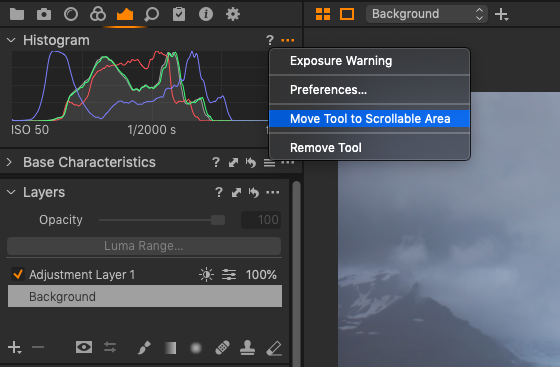Open the Background layer selector dropdown

427,14
